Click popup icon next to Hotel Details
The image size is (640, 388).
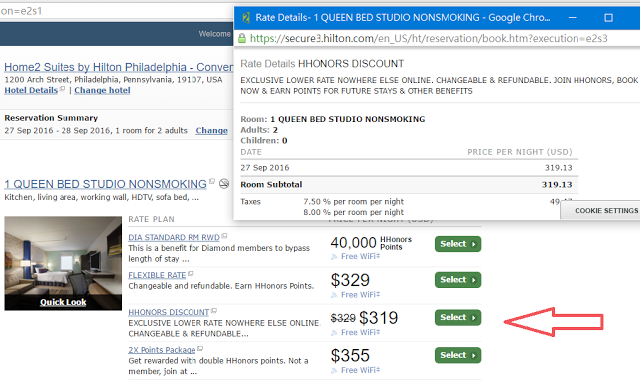tap(62, 89)
